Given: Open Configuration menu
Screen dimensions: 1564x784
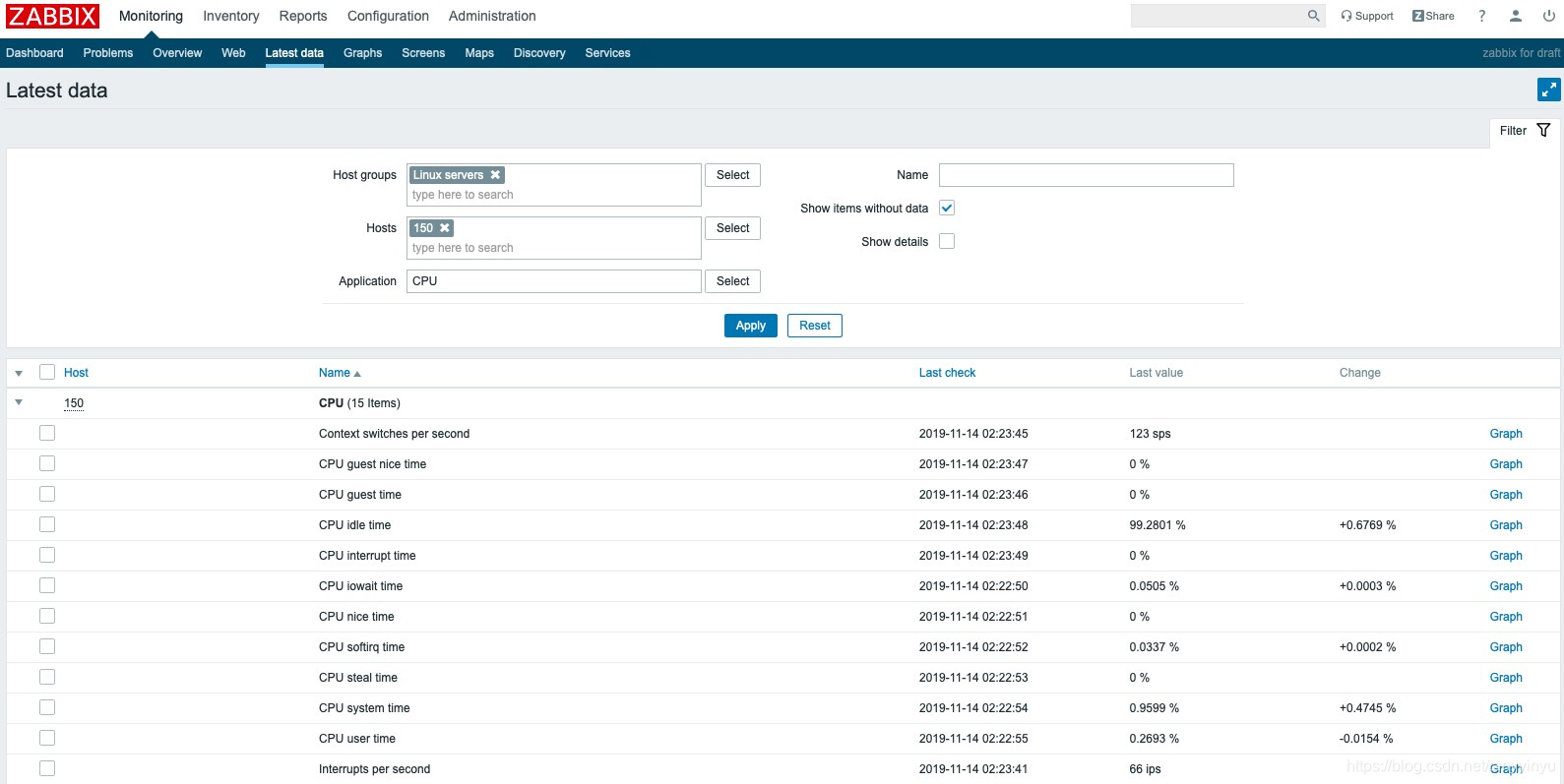Looking at the screenshot, I should pos(388,16).
